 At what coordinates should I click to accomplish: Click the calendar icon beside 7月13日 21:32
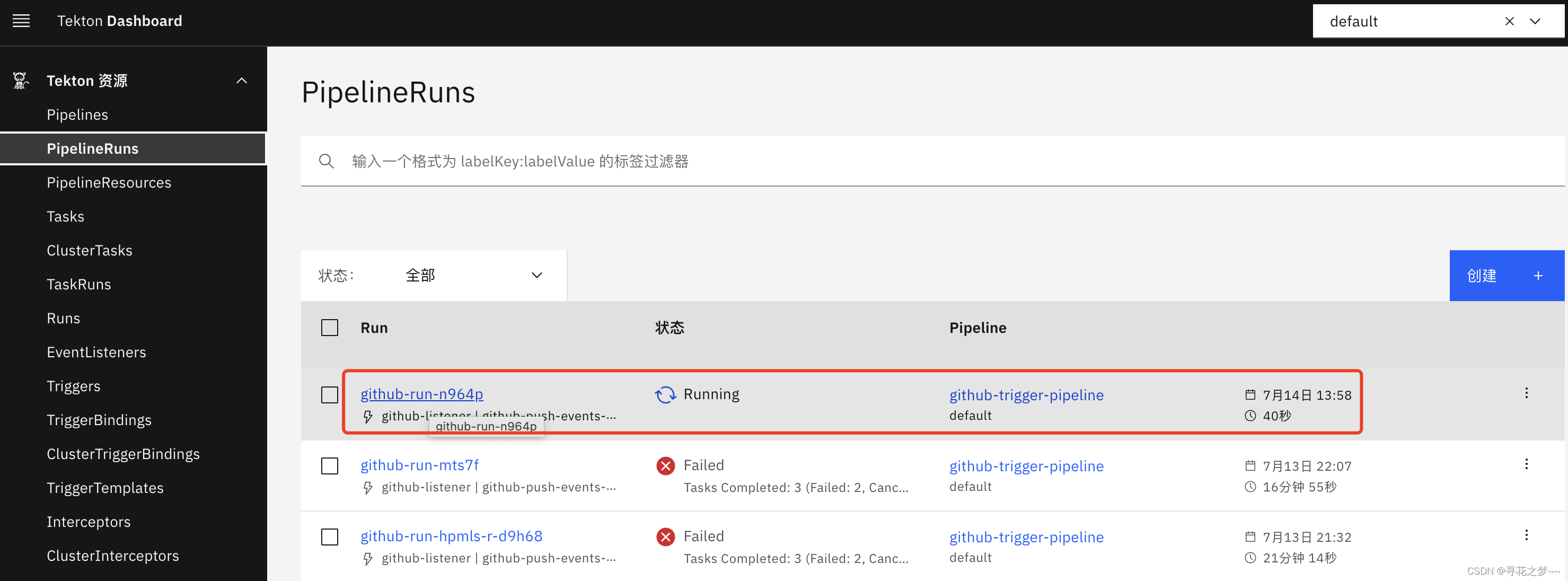coord(1250,537)
